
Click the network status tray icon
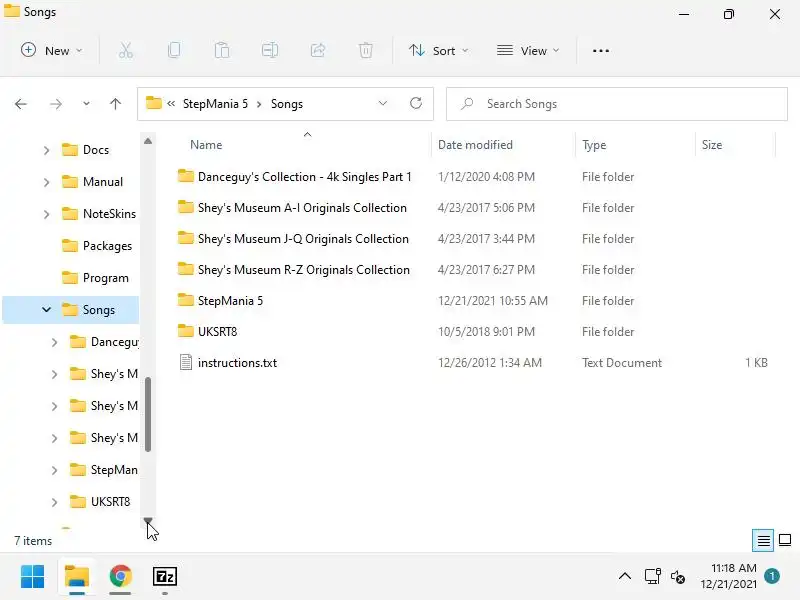(x=653, y=577)
